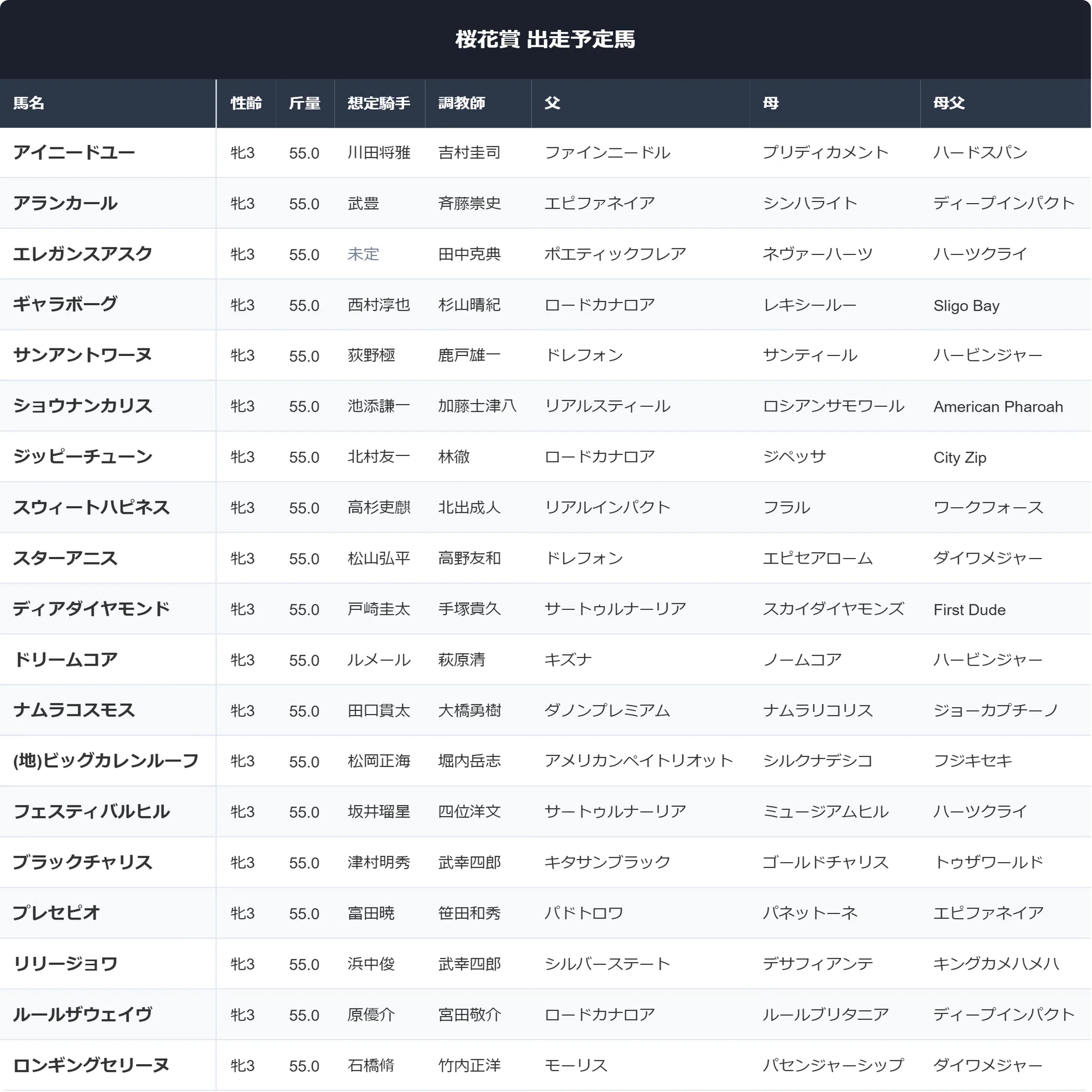Click trainer 加藤士津八
This screenshot has height=1092, width=1092.
tap(478, 406)
